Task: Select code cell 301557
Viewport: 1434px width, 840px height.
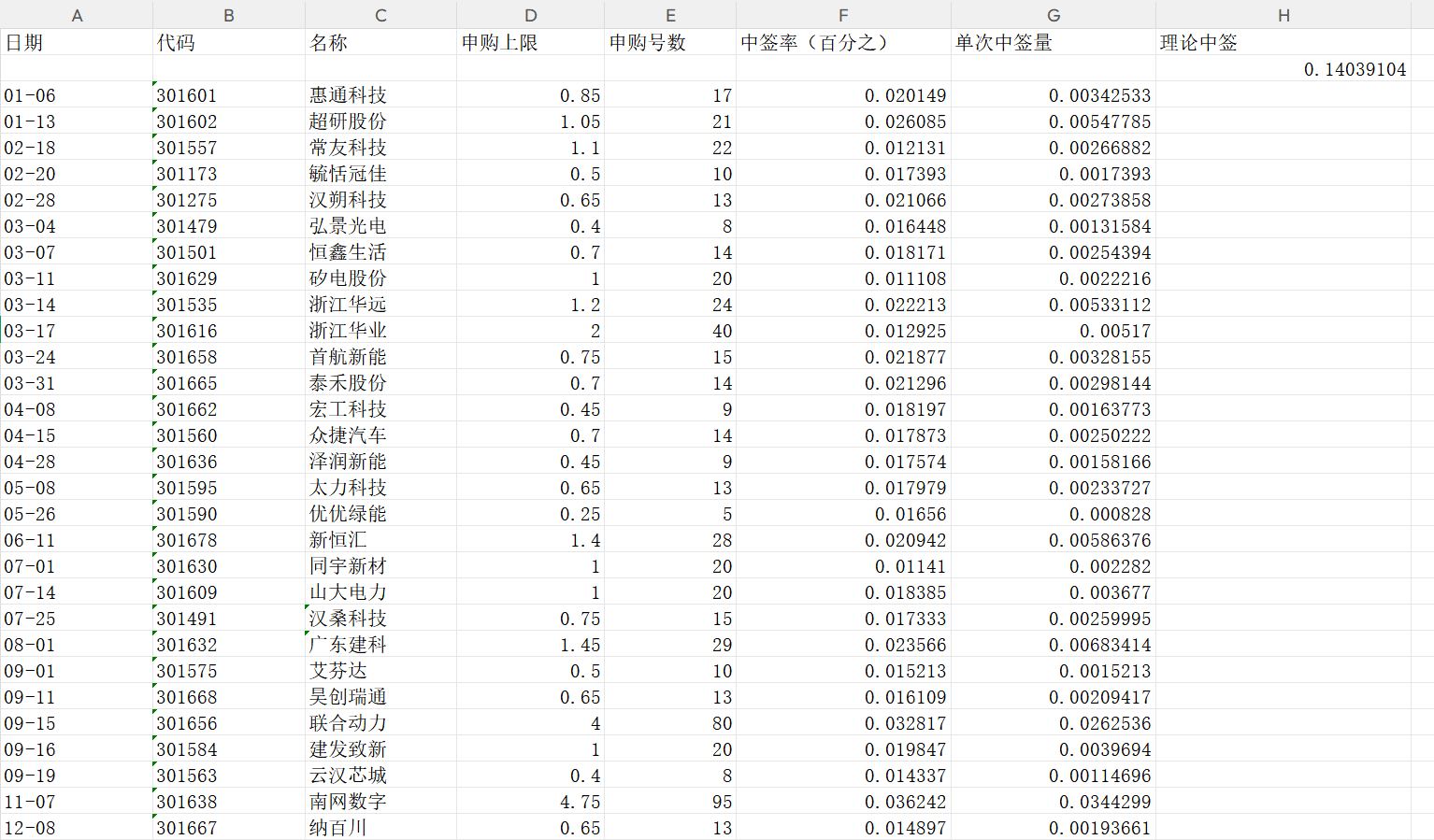Action: (x=229, y=147)
